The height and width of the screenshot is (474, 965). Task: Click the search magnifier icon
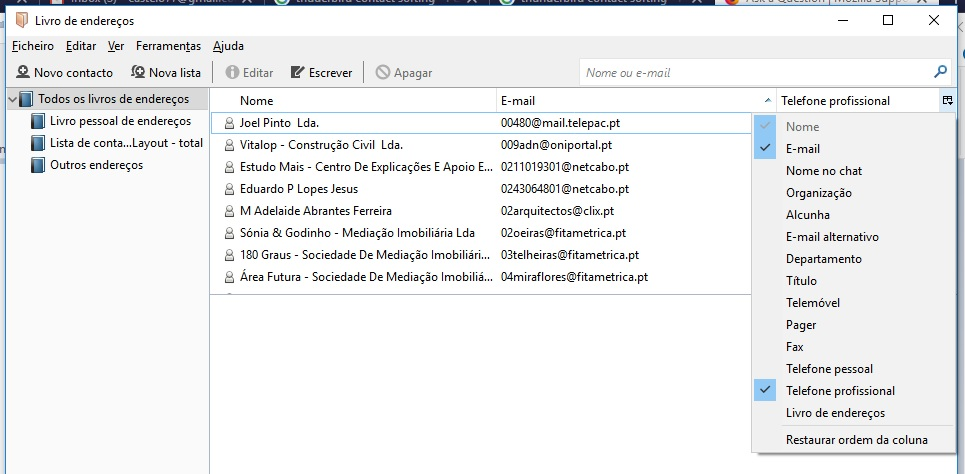(x=939, y=72)
